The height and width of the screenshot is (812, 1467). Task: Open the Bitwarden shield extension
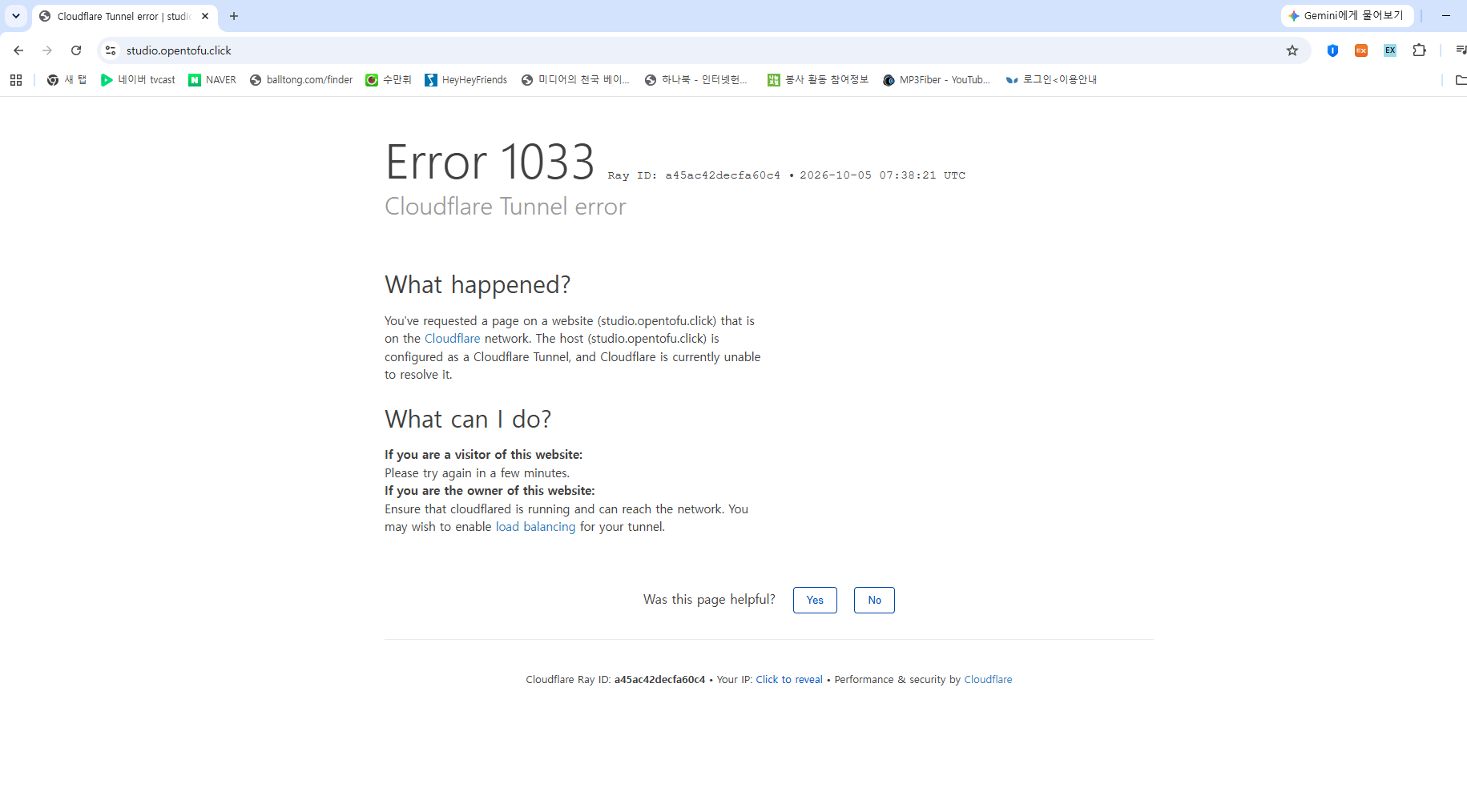1332,50
